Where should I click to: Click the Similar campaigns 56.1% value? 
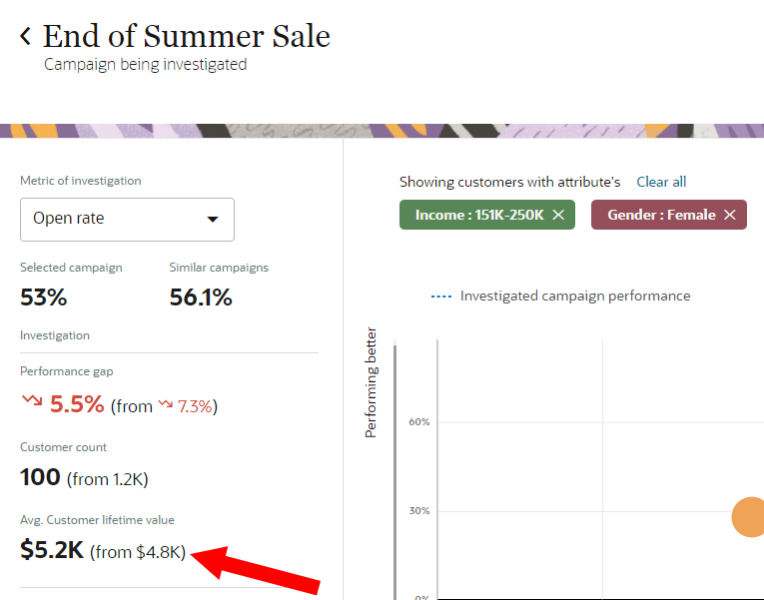pyautogui.click(x=200, y=297)
